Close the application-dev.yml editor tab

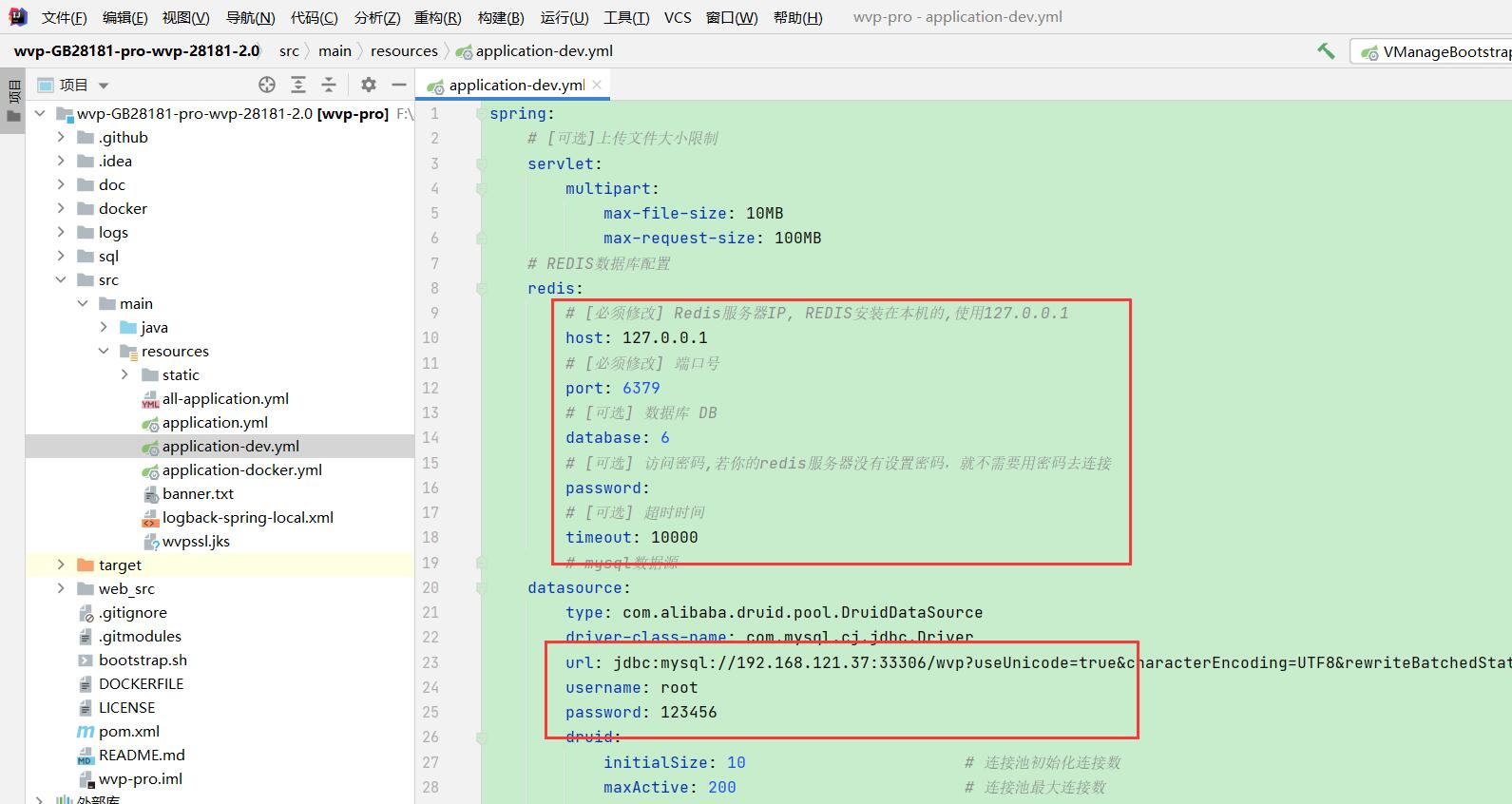597,85
